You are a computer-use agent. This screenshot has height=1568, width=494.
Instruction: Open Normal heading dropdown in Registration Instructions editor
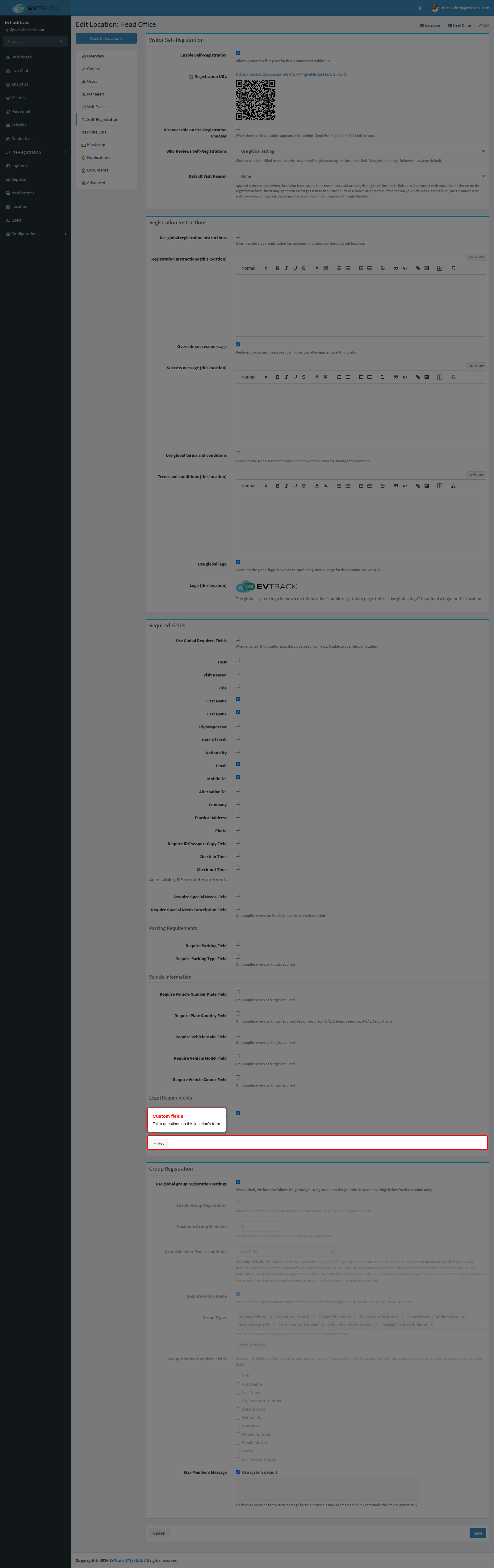[254, 269]
